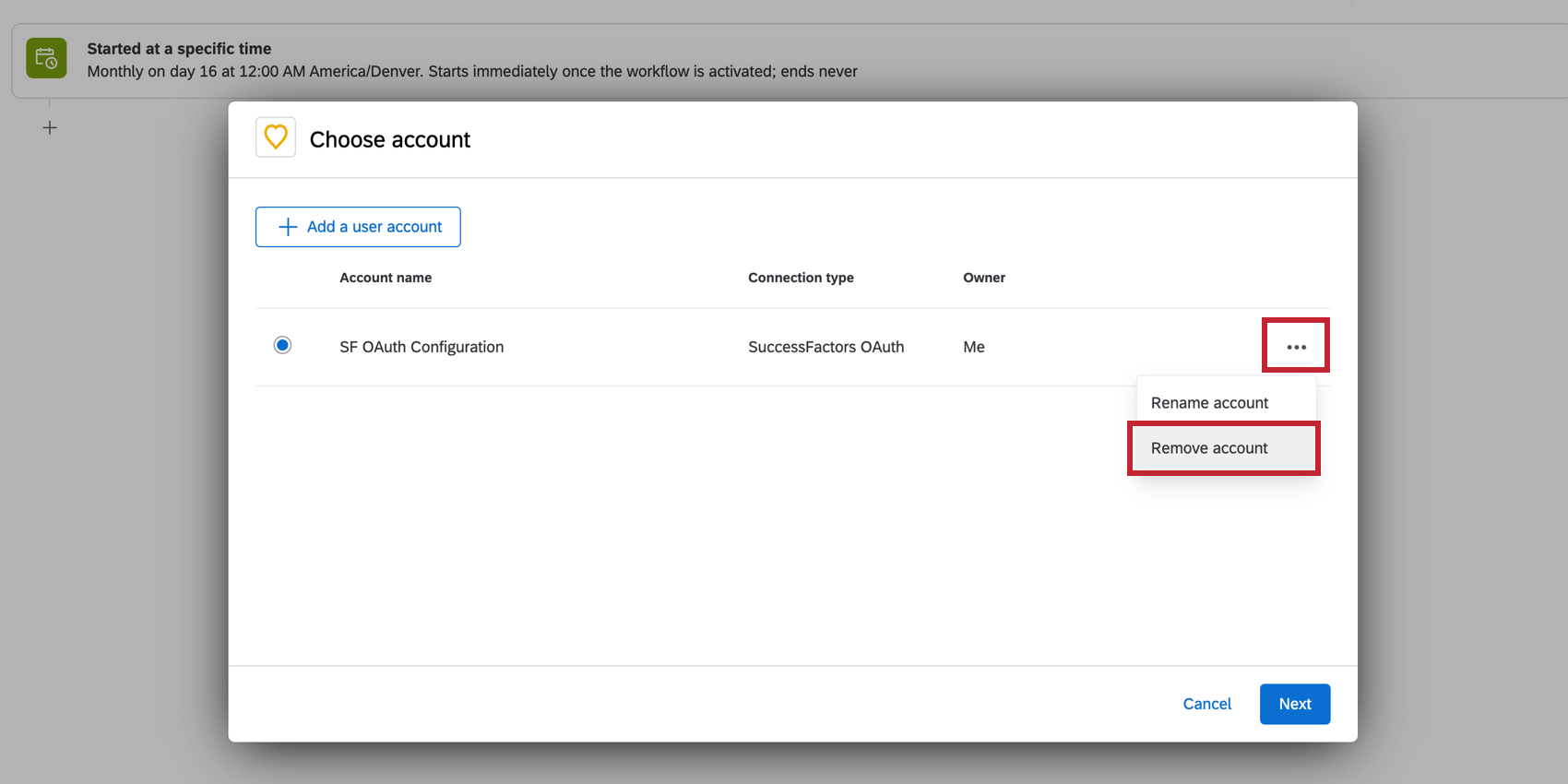Click the yellow heart SuccessFactors icon
Viewport: 1568px width, 784px height.
(x=276, y=137)
